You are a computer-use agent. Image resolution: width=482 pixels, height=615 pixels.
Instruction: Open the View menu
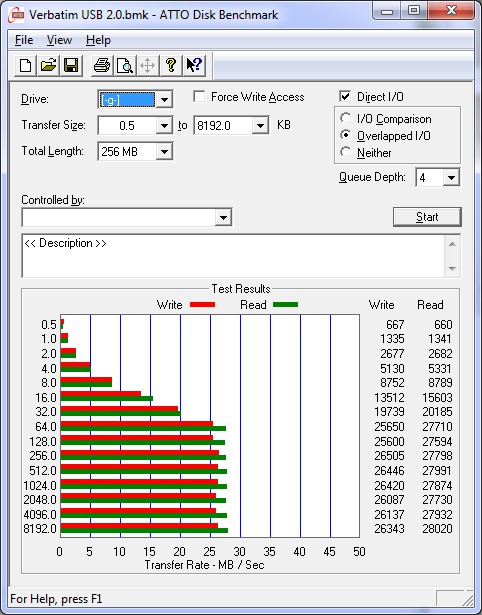point(59,40)
